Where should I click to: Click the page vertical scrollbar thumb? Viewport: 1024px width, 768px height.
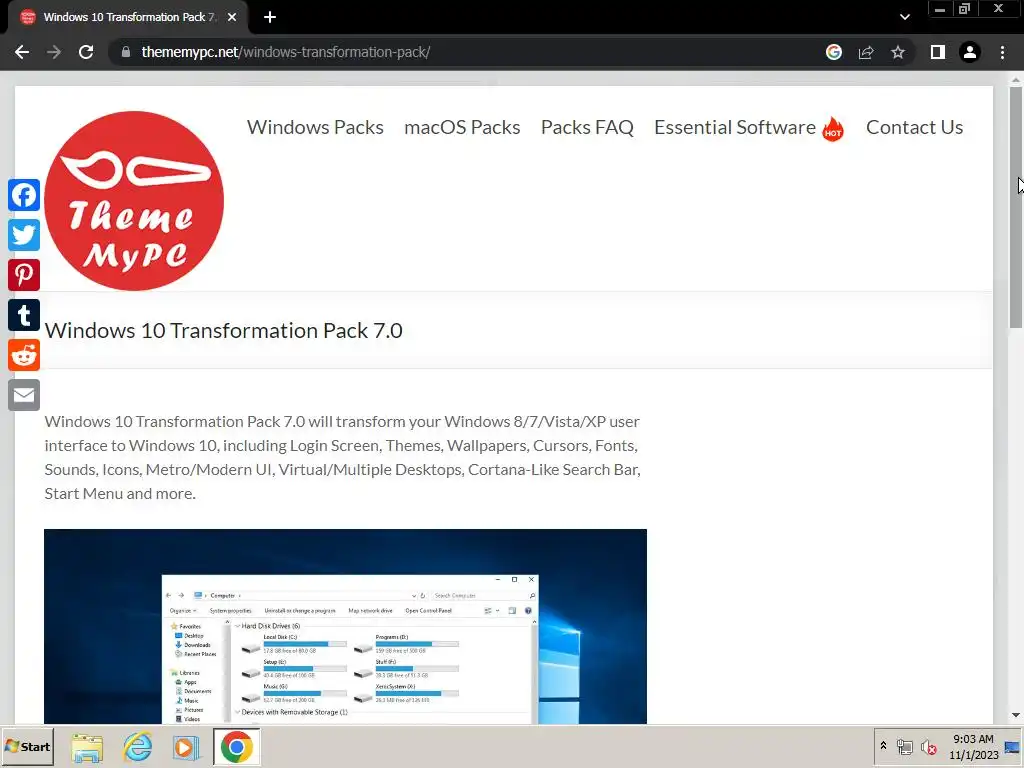point(1015,207)
